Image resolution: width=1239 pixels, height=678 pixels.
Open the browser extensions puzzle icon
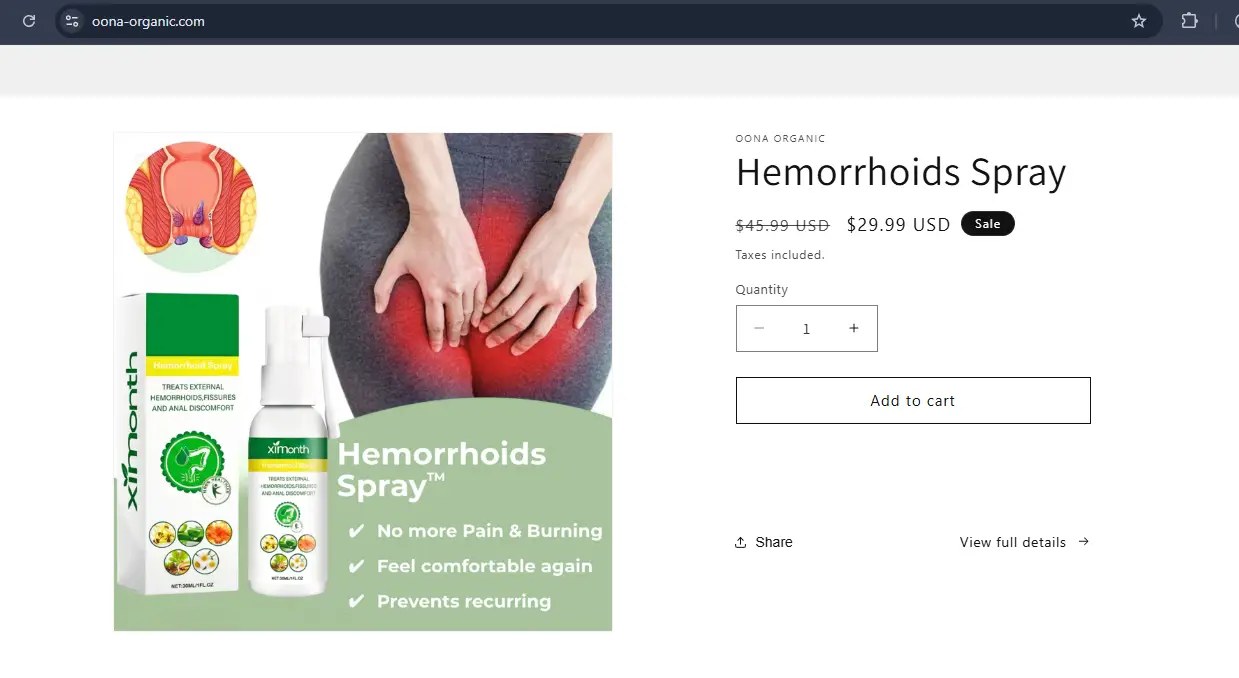click(x=1189, y=21)
